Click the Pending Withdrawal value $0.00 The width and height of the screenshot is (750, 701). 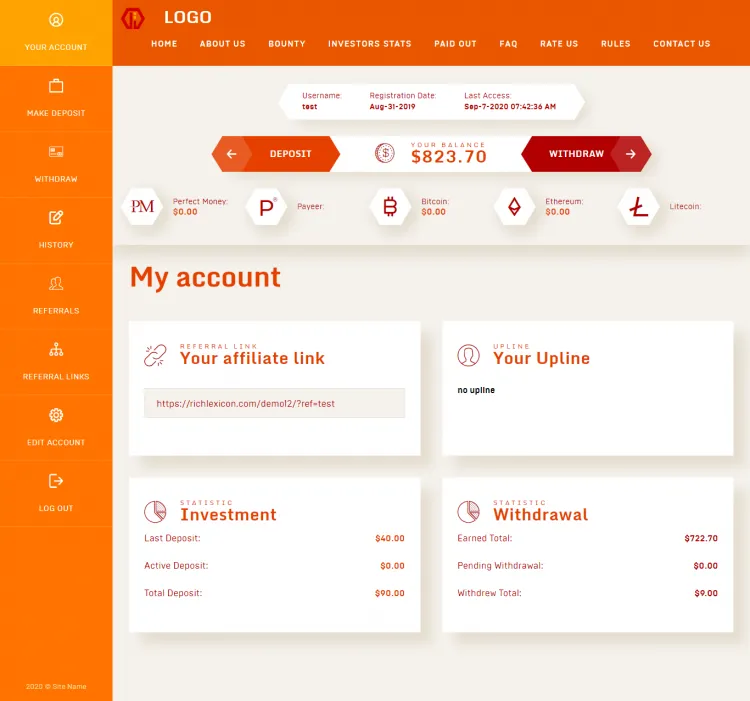(706, 566)
